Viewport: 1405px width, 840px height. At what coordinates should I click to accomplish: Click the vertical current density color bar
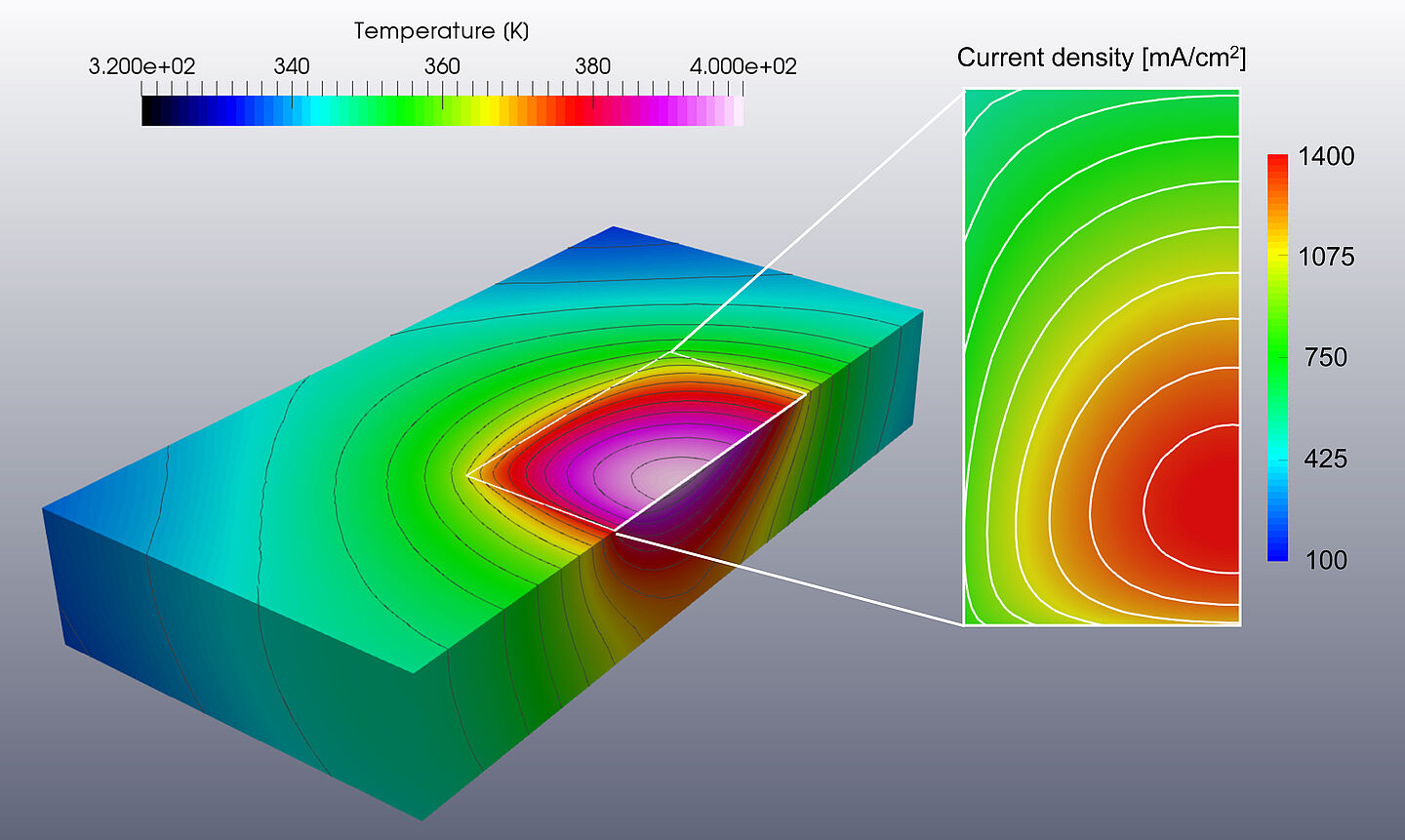[x=1278, y=357]
